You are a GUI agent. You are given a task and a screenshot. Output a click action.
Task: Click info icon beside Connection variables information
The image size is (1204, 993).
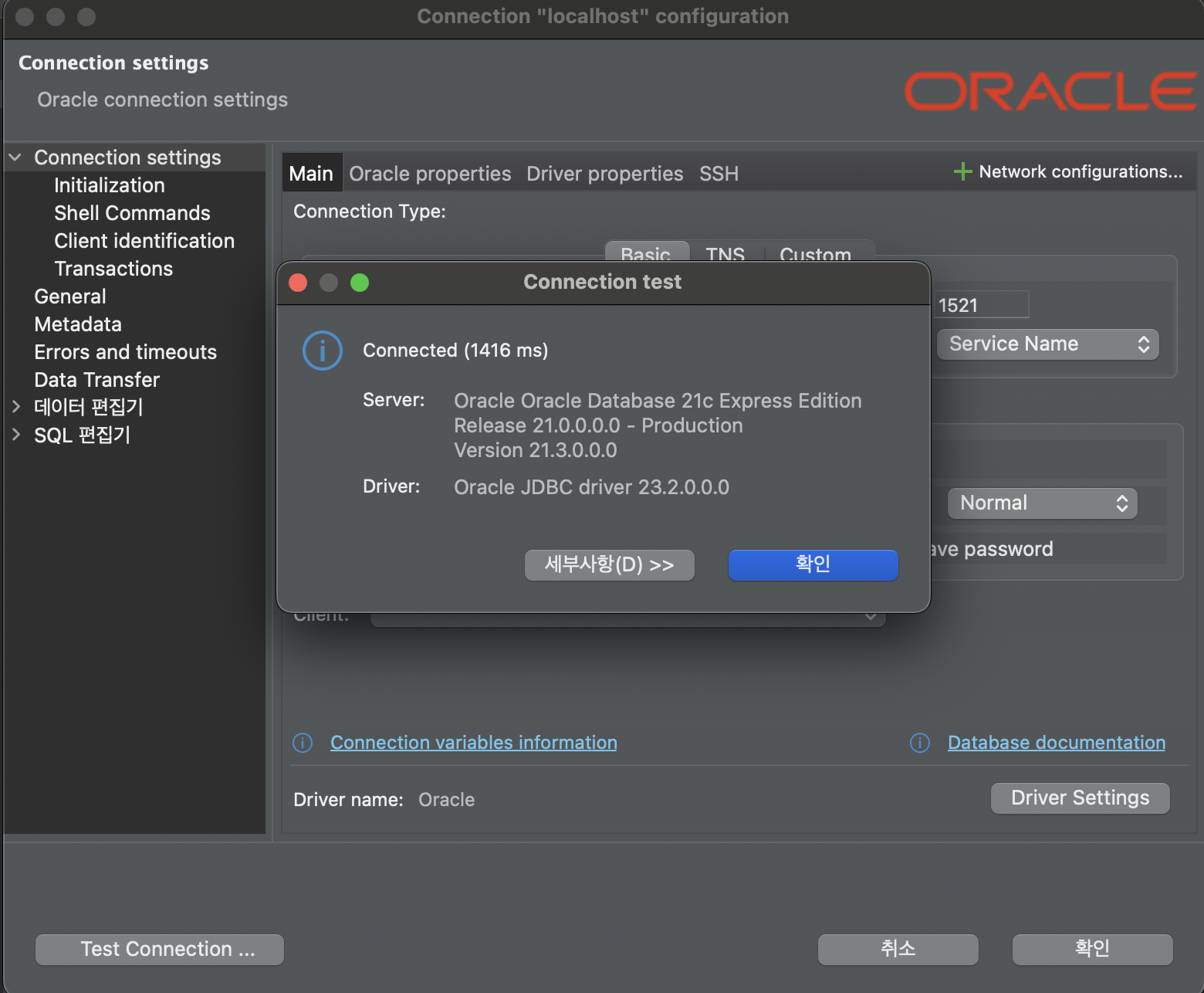pyautogui.click(x=303, y=743)
